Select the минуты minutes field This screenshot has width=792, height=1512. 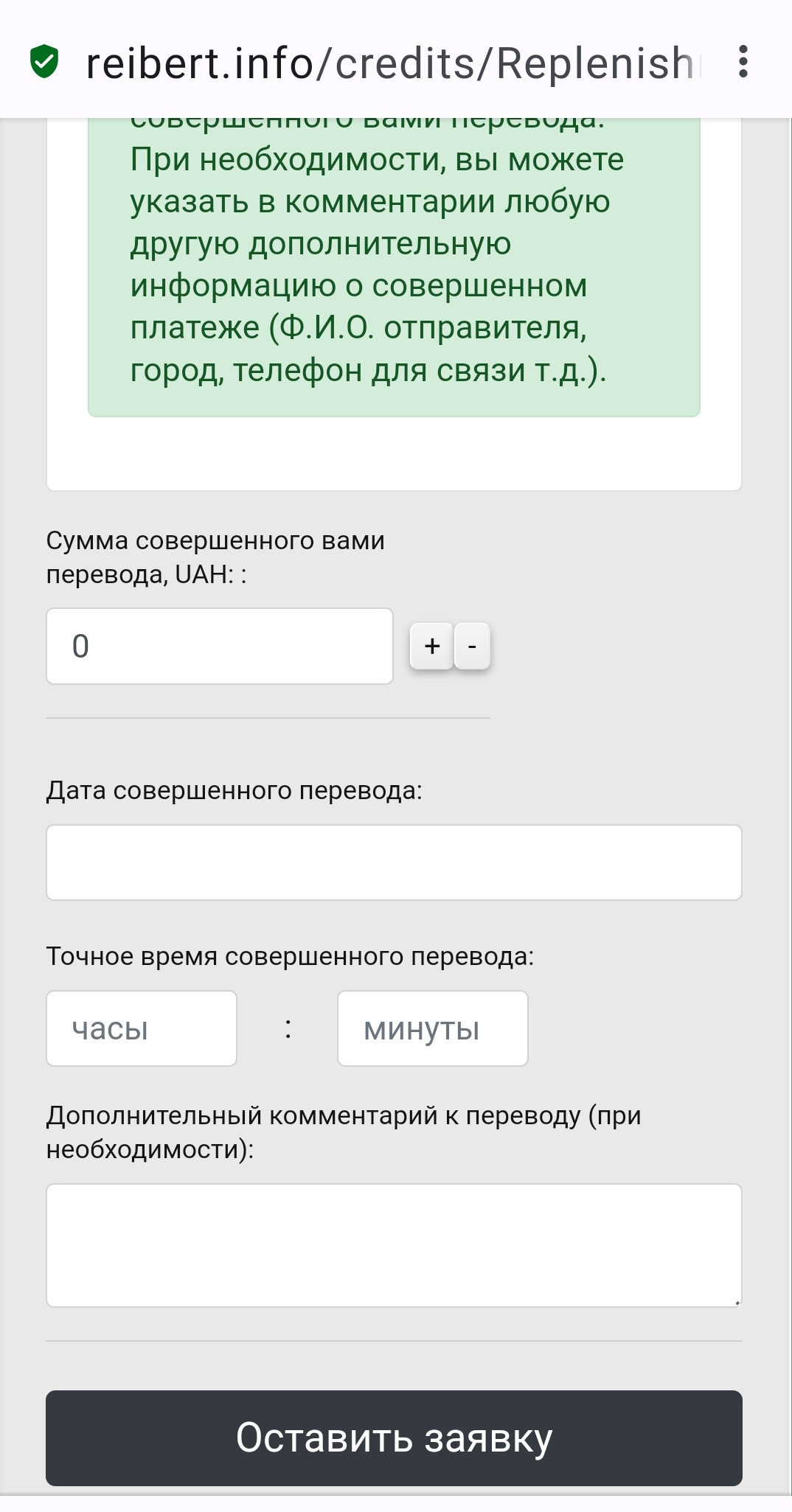tap(433, 1028)
